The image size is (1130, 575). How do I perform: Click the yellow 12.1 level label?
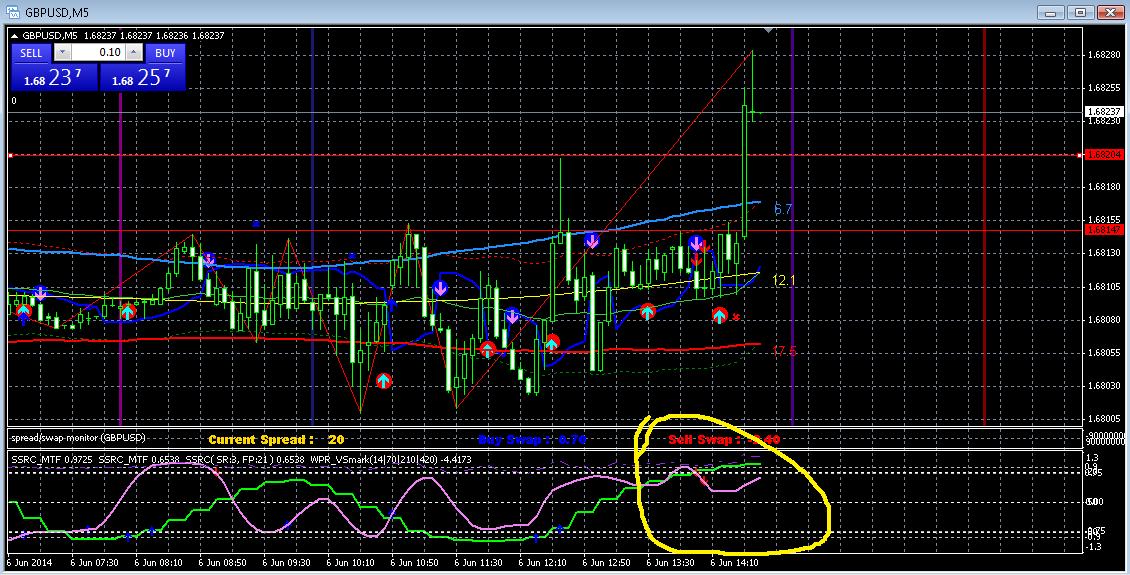click(784, 280)
